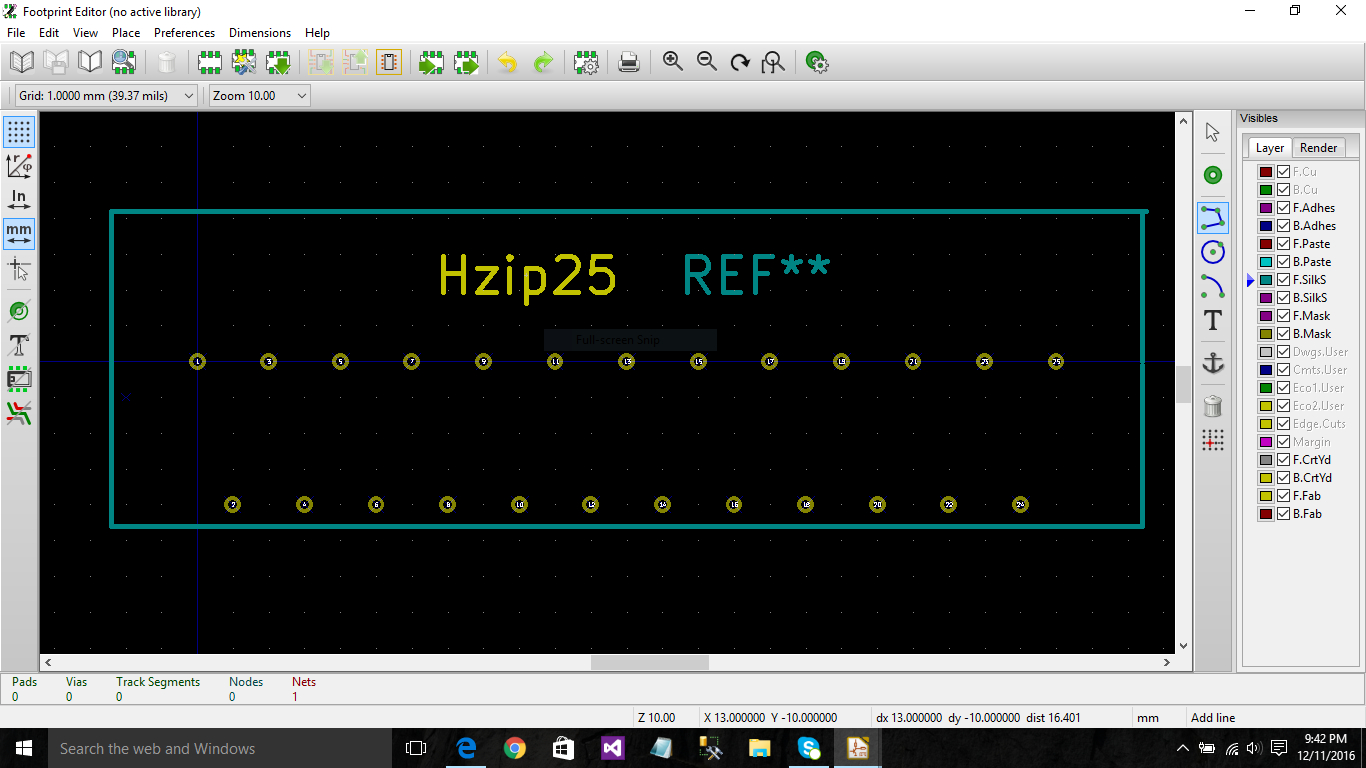Screen dimensions: 1366x768
Task: Toggle high contrast display mode
Action: [x=19, y=413]
